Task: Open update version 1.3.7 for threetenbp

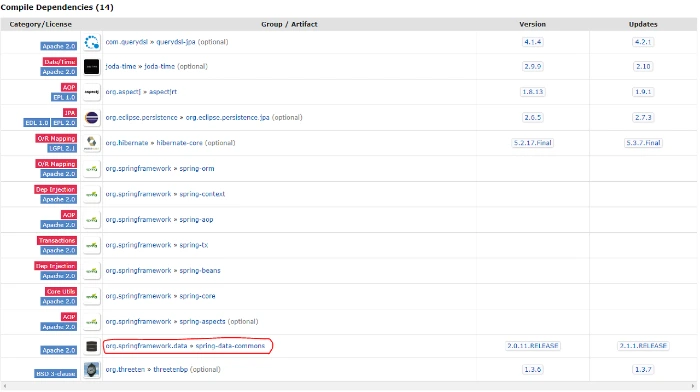Action: click(x=643, y=370)
